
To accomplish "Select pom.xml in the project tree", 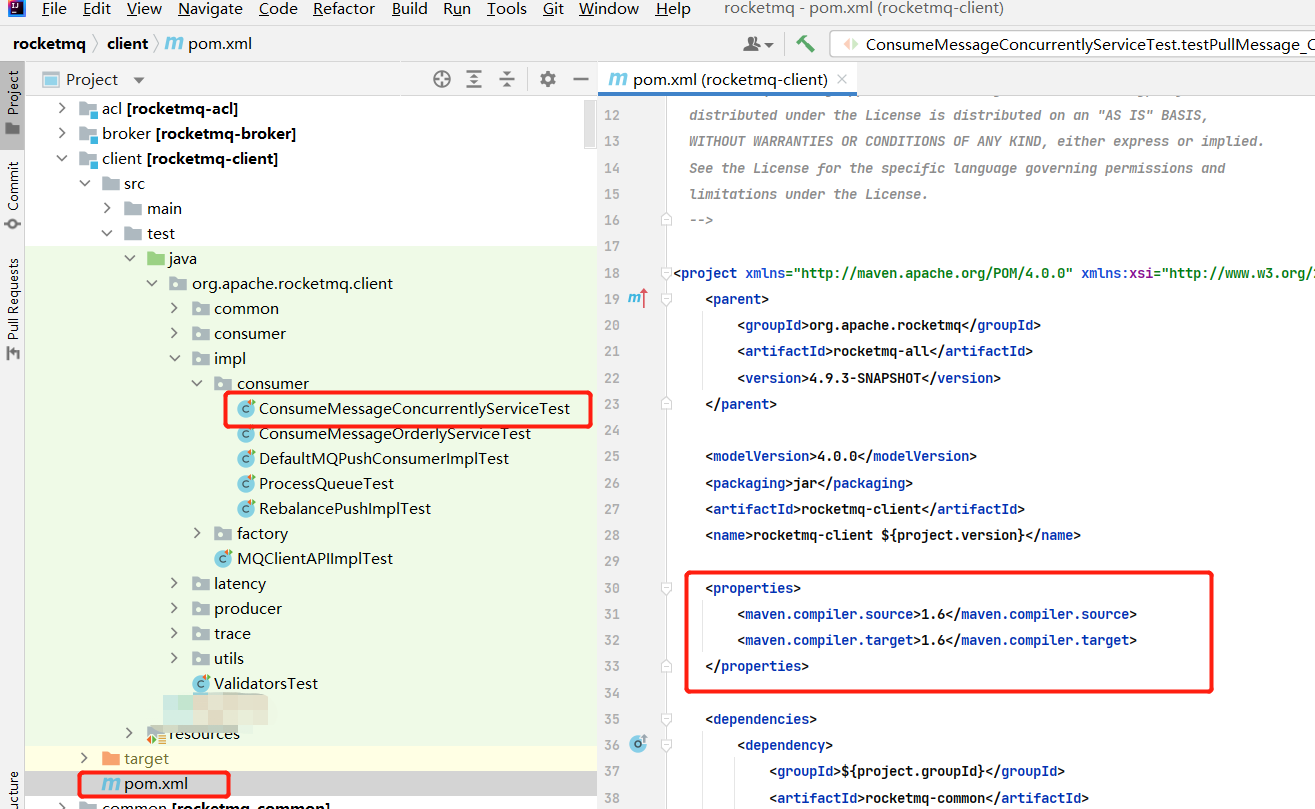I will click(144, 783).
